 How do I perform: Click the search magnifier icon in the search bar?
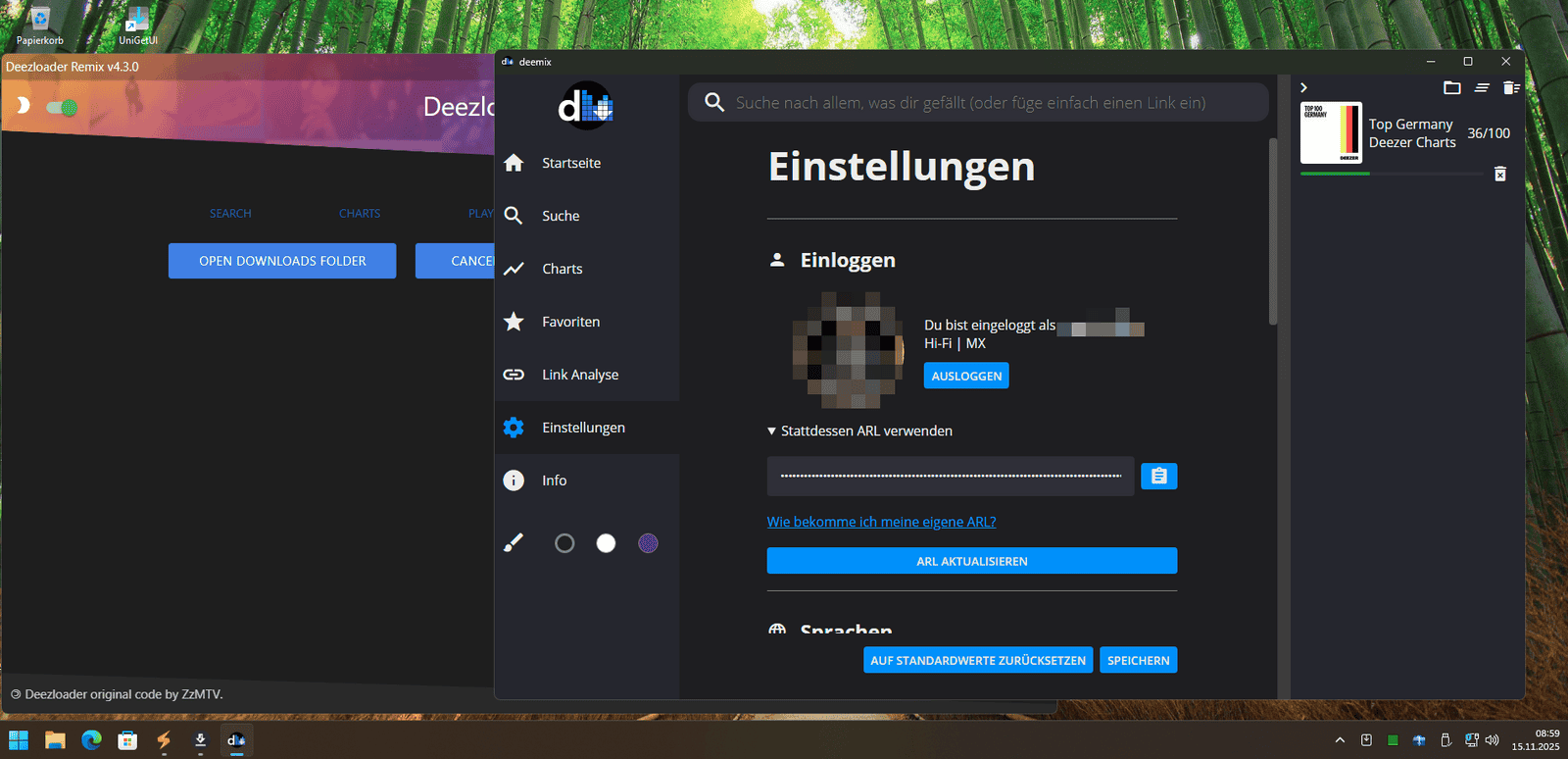pos(714,103)
